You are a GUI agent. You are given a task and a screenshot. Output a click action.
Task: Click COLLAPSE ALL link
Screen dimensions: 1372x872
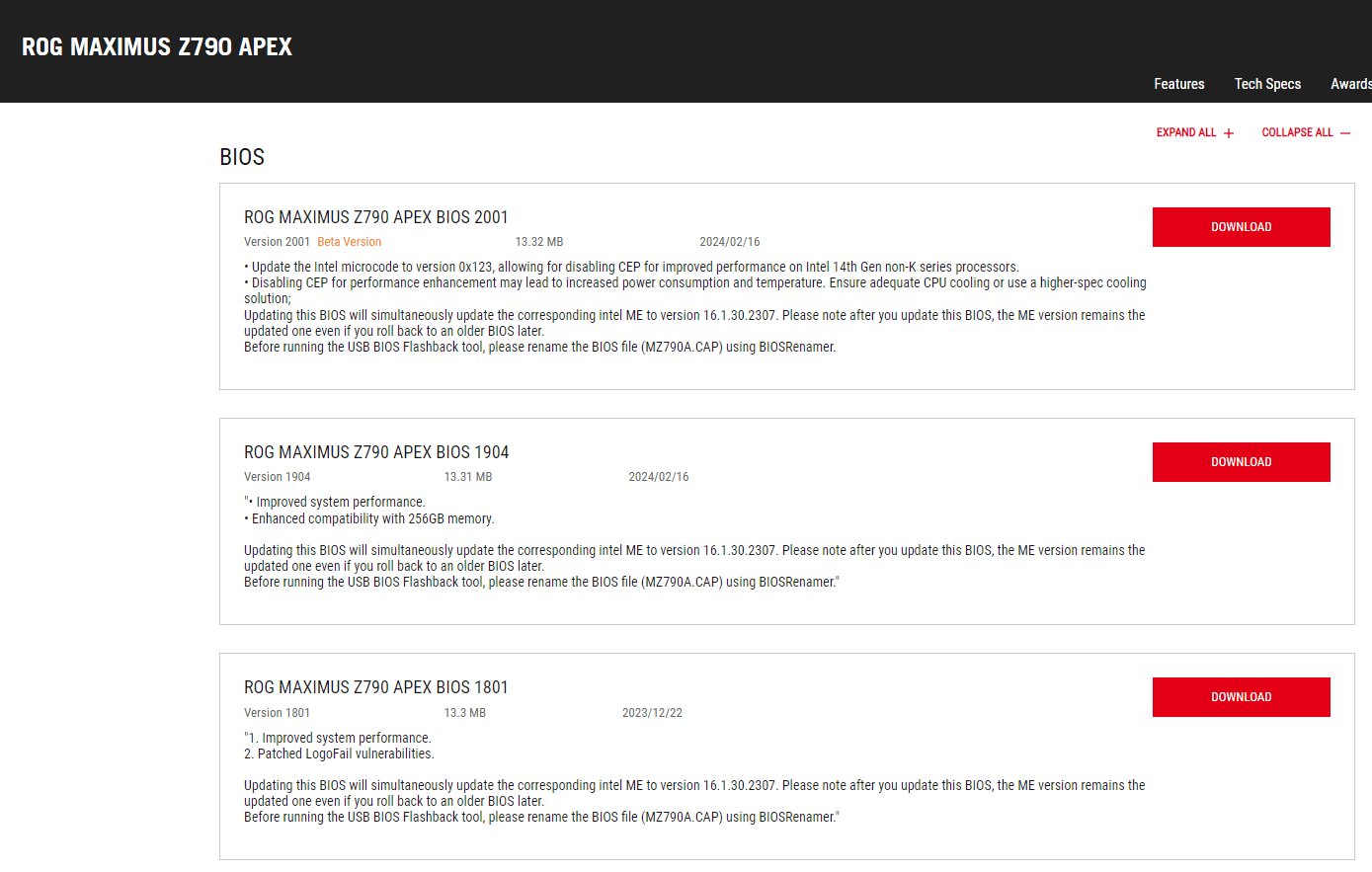coord(1297,132)
